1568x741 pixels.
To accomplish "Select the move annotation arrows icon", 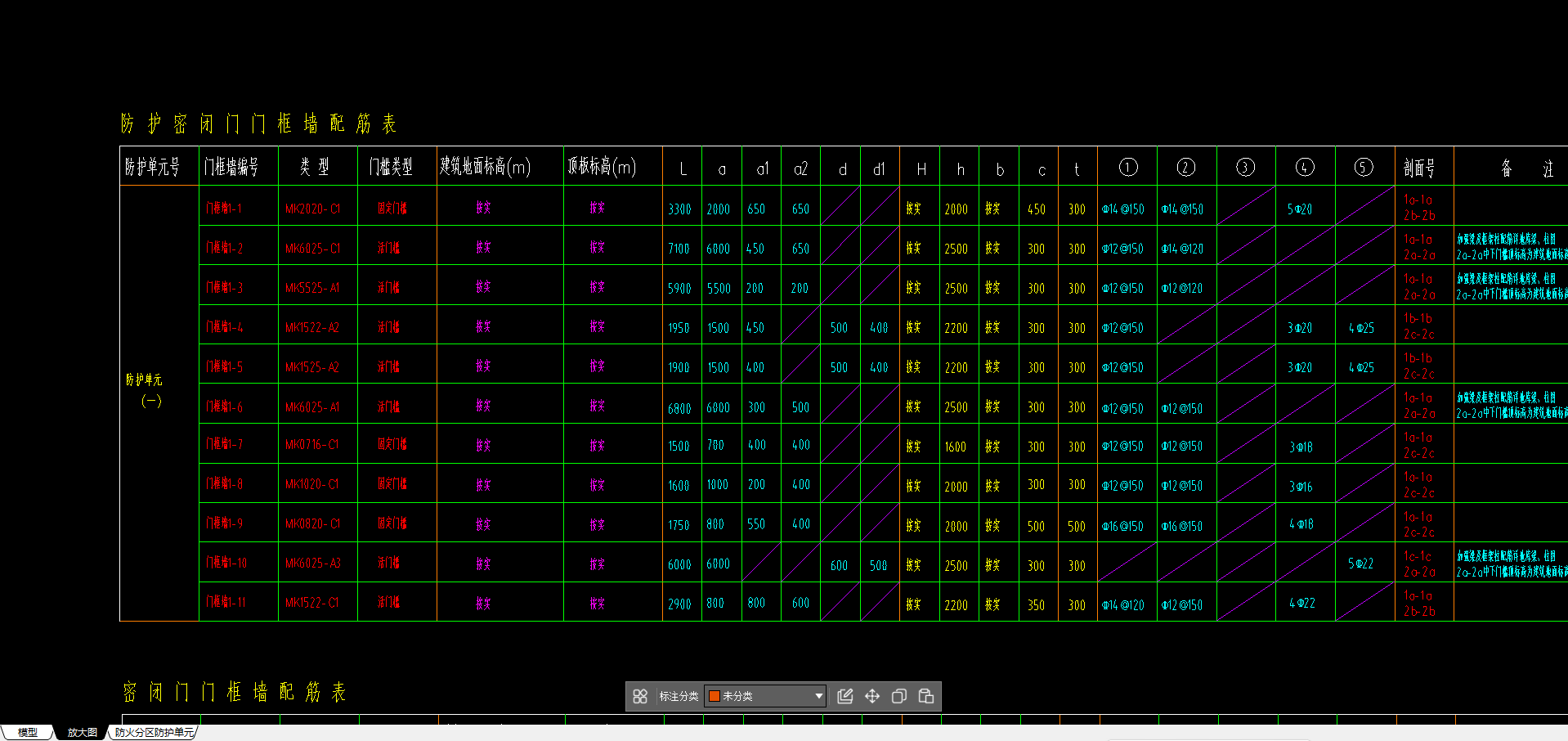I will (872, 696).
